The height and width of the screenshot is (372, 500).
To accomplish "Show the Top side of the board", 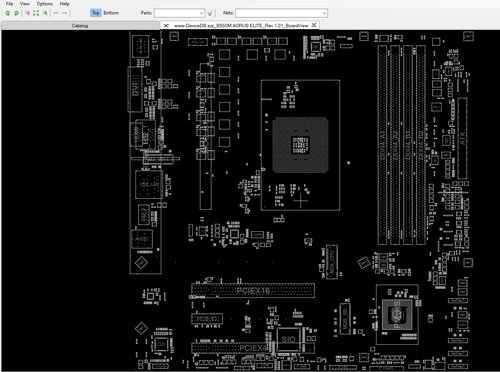I will [96, 13].
